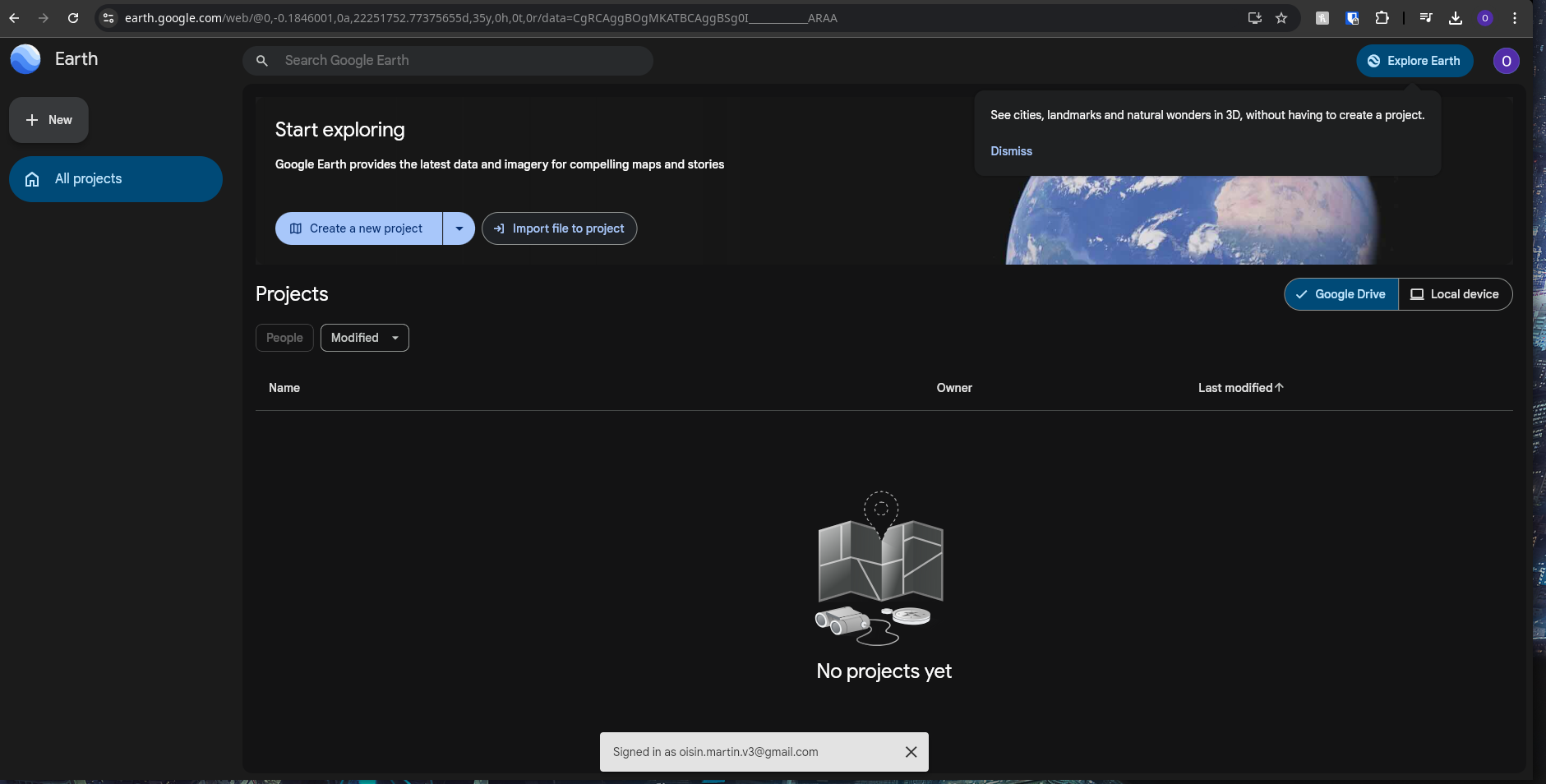Click the blue shield extension icon
The height and width of the screenshot is (784, 1546).
coord(1352,18)
